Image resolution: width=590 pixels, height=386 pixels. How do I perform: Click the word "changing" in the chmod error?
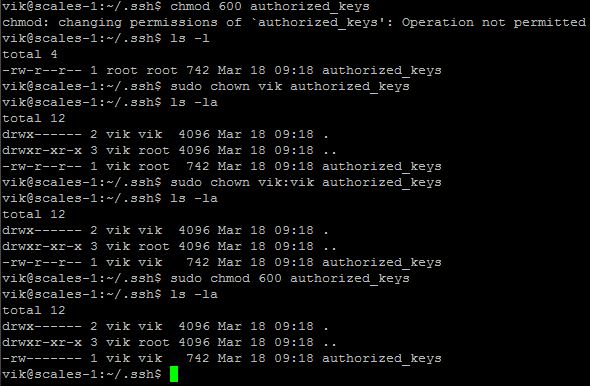(x=90, y=23)
